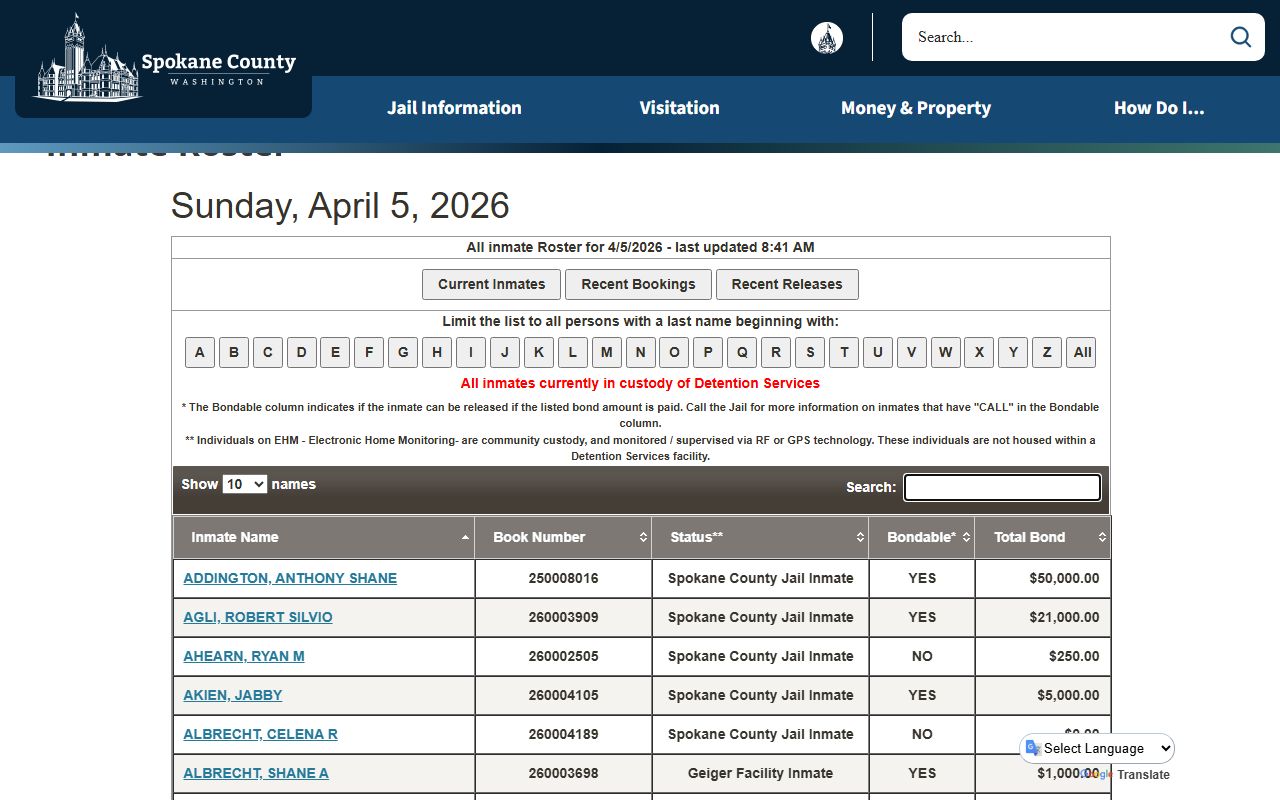Open the Jail Information menu

[x=454, y=108]
